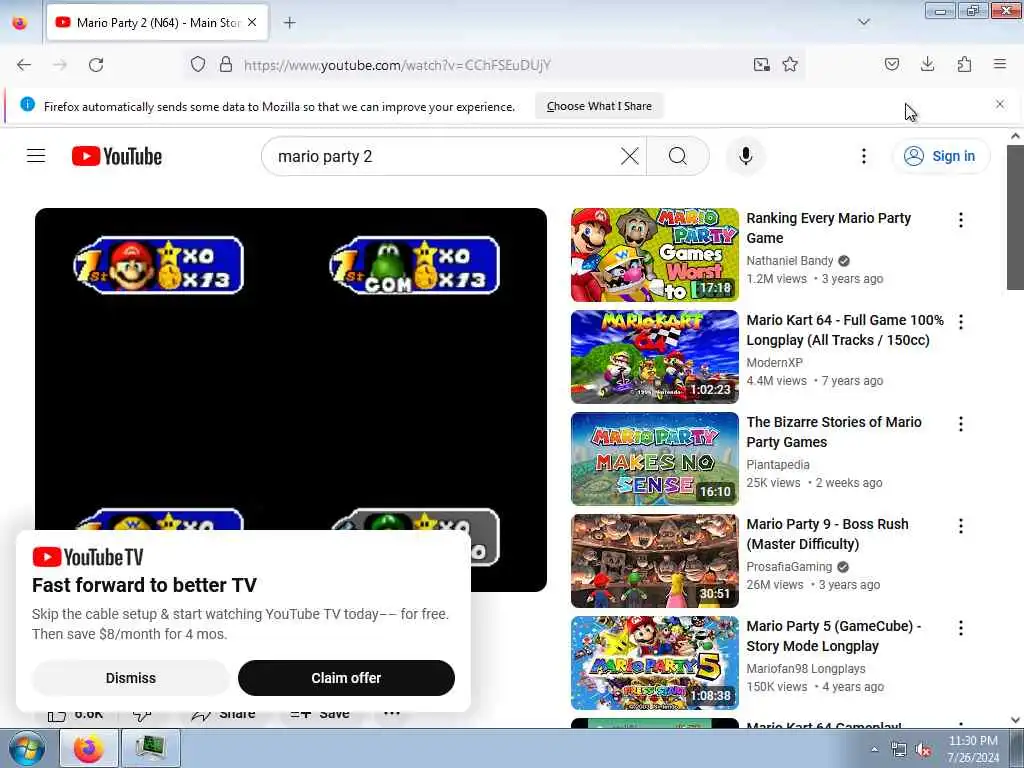This screenshot has height=768, width=1024.
Task: Open YouTube settings three-dot menu
Action: point(863,156)
